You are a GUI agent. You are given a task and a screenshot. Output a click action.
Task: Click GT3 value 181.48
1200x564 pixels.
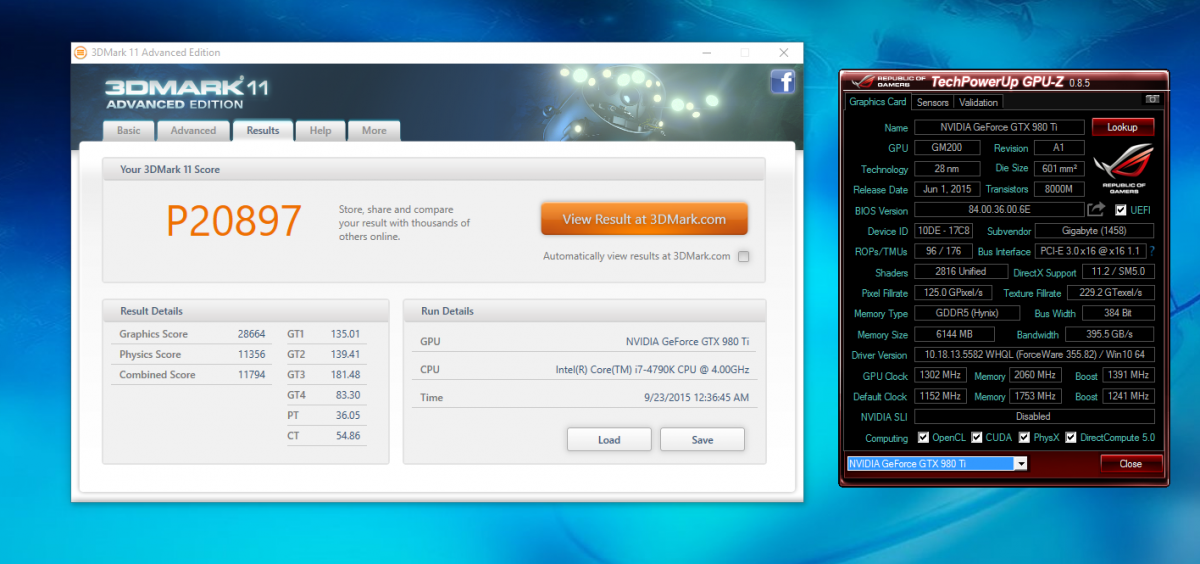(x=345, y=375)
